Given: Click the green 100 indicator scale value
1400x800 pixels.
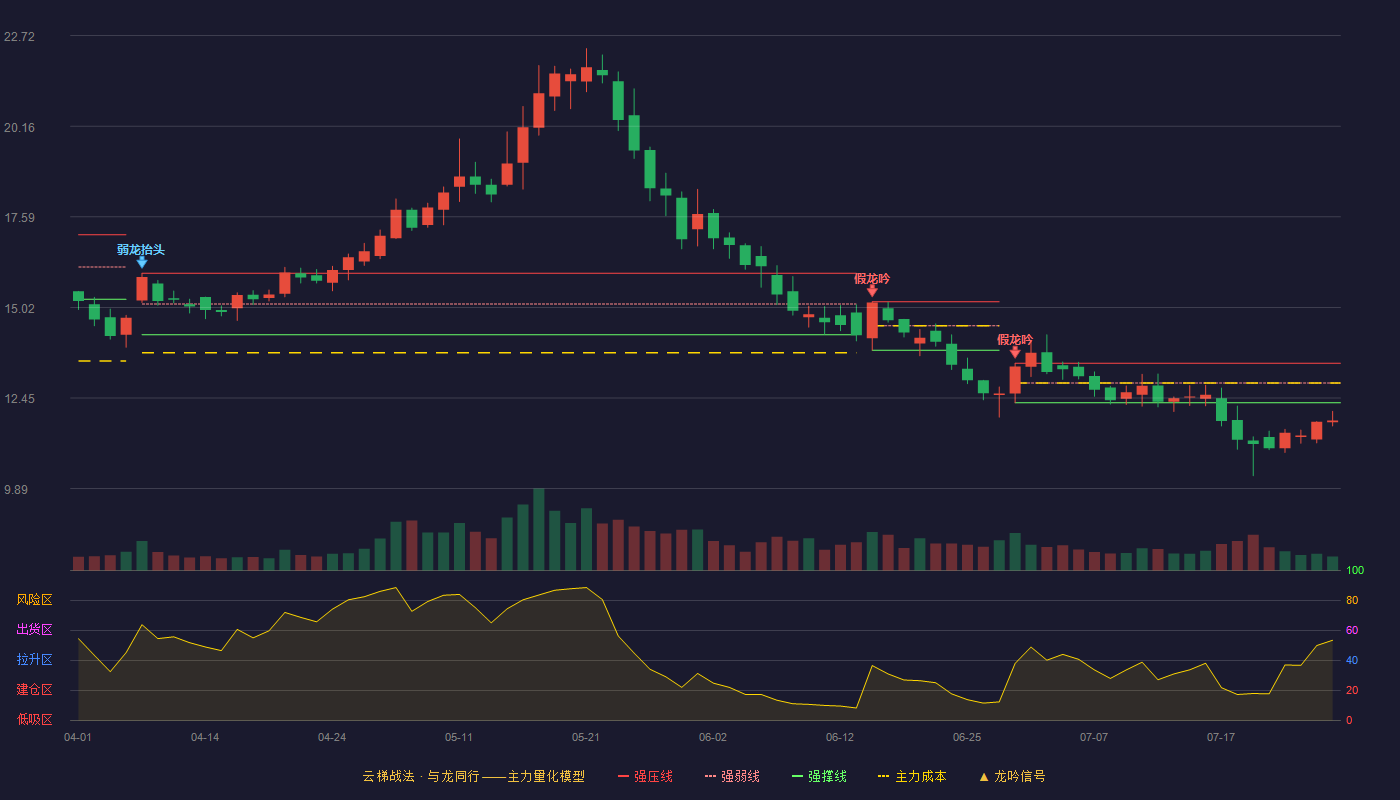Looking at the screenshot, I should (1355, 571).
